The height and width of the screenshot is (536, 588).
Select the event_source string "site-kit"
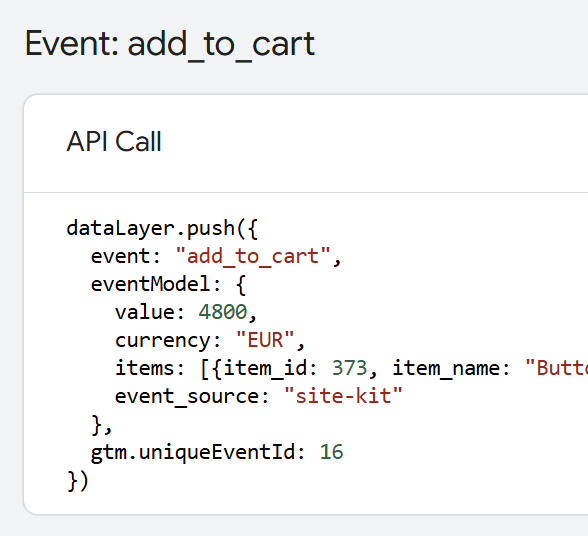click(344, 396)
